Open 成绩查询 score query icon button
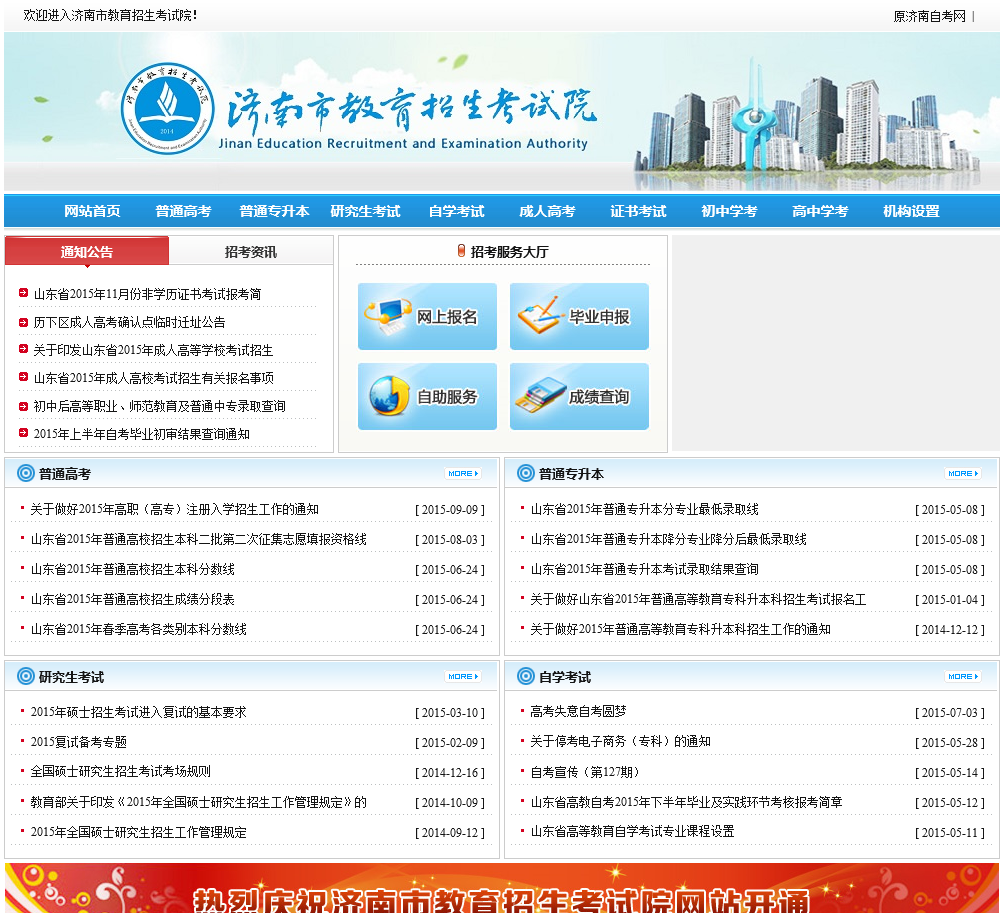 579,396
